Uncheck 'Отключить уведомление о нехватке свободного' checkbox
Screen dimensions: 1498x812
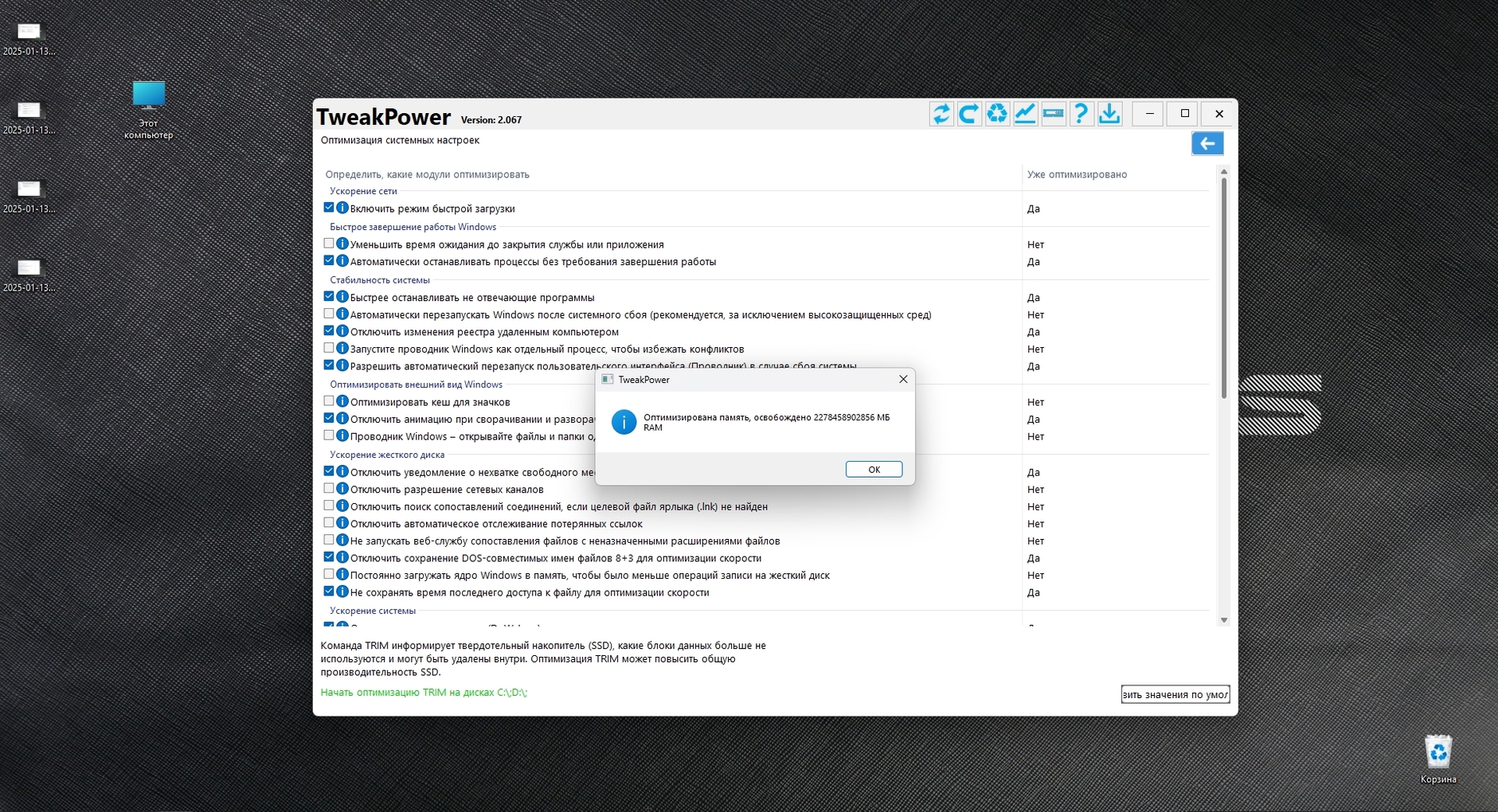pos(329,471)
